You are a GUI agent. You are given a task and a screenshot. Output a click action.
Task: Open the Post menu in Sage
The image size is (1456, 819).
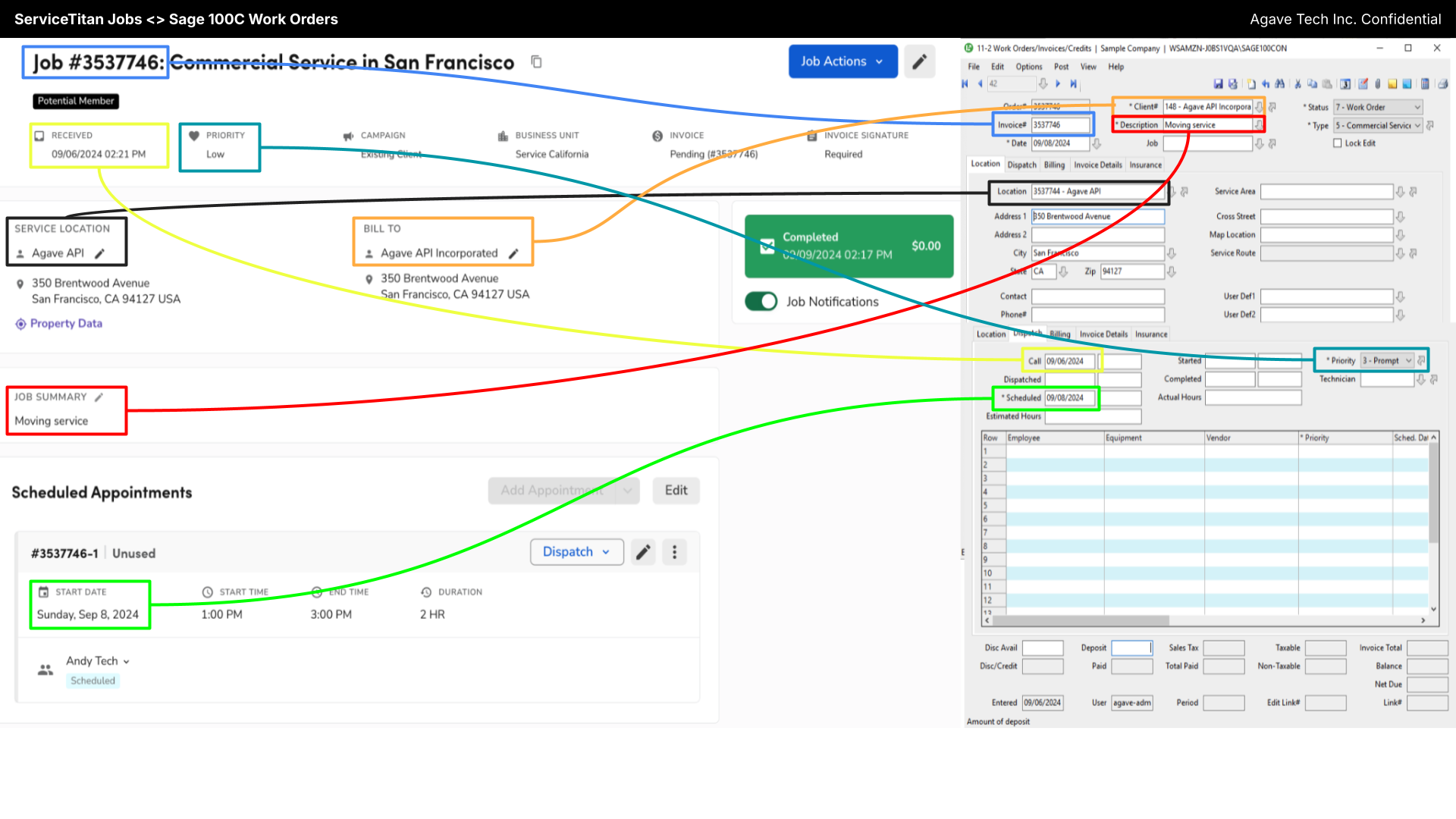click(1062, 67)
